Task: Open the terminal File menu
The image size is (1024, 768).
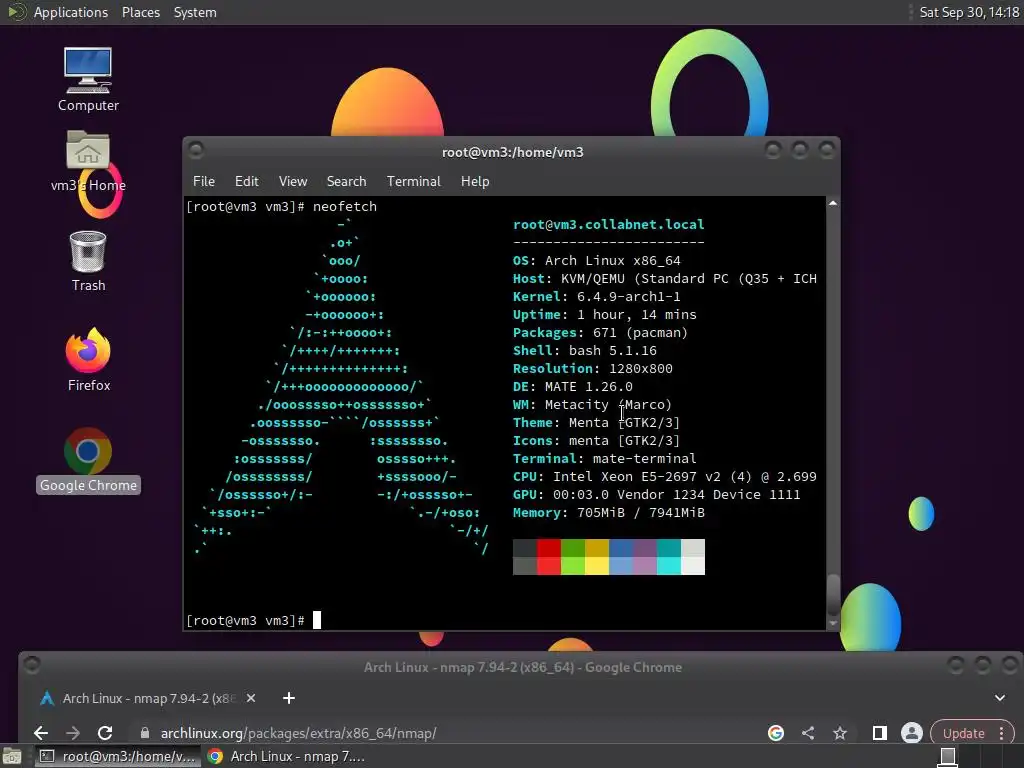Action: 204,182
